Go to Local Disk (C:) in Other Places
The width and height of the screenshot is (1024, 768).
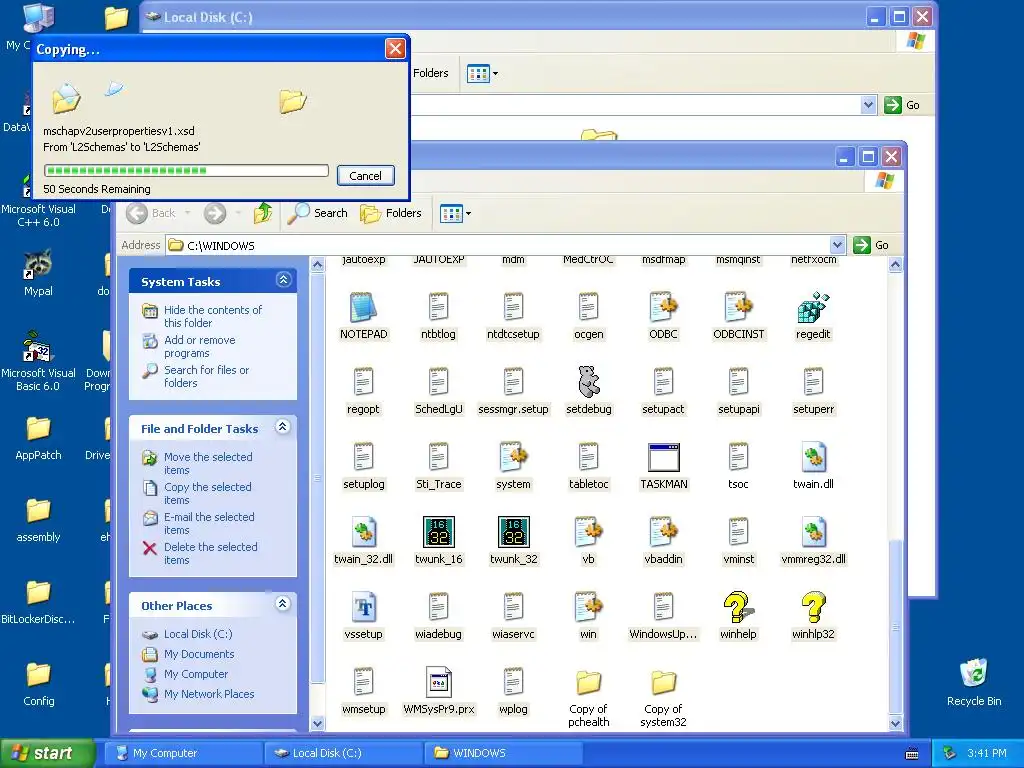coord(197,634)
